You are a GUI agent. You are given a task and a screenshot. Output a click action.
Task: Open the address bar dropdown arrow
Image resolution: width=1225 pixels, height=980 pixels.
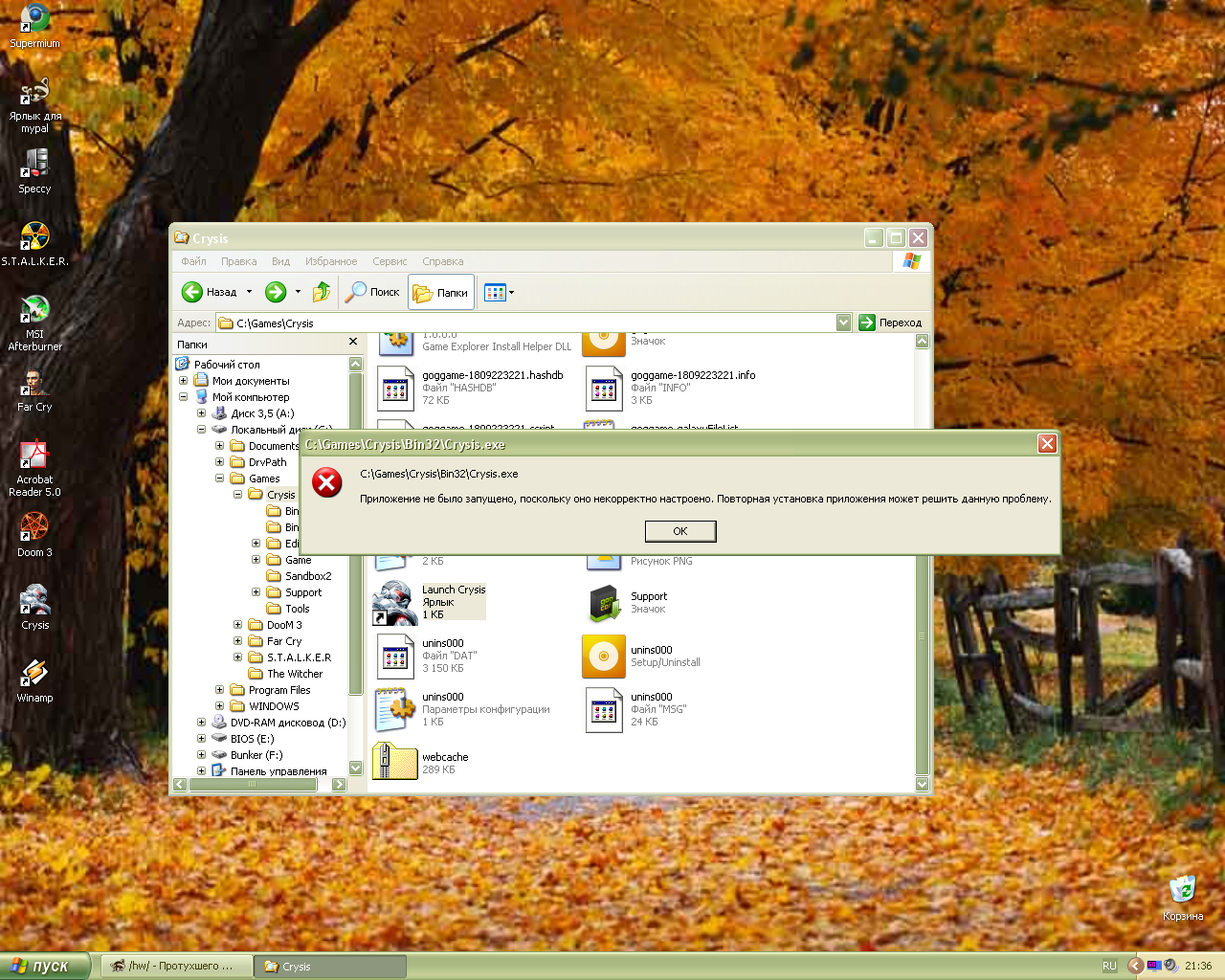click(x=843, y=323)
